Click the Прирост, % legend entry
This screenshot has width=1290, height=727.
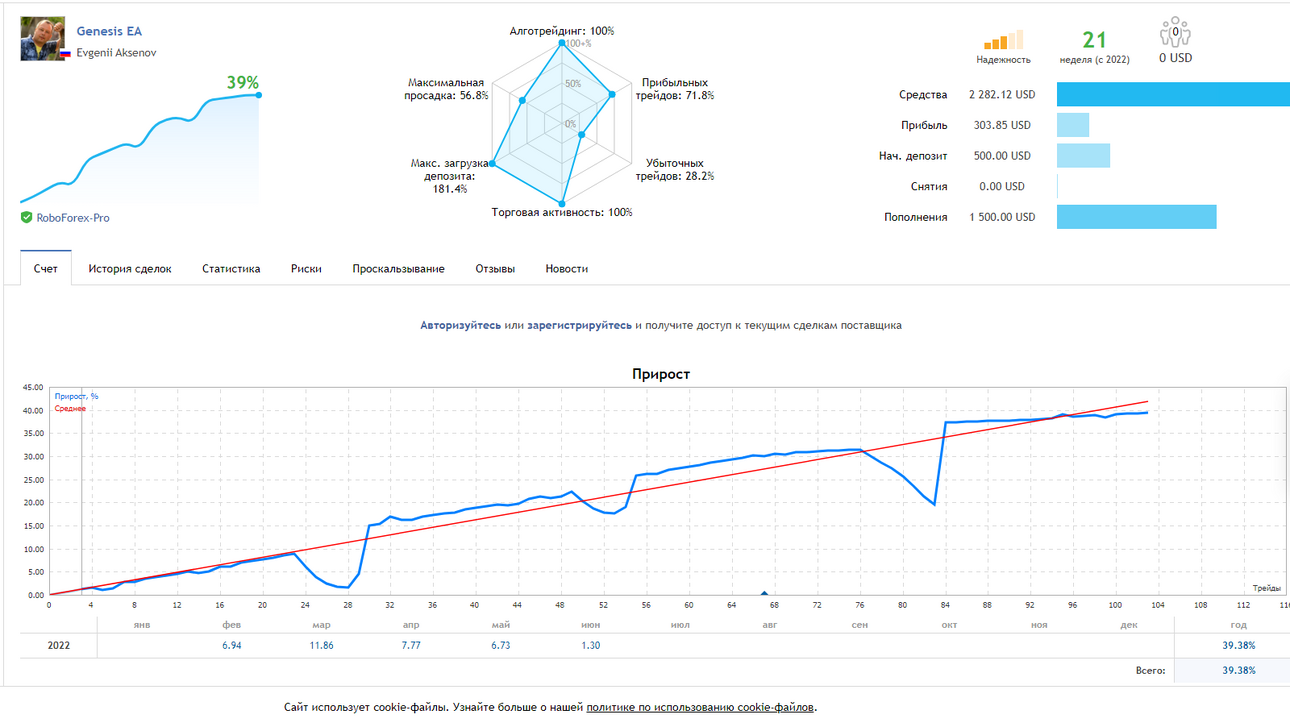(77, 397)
